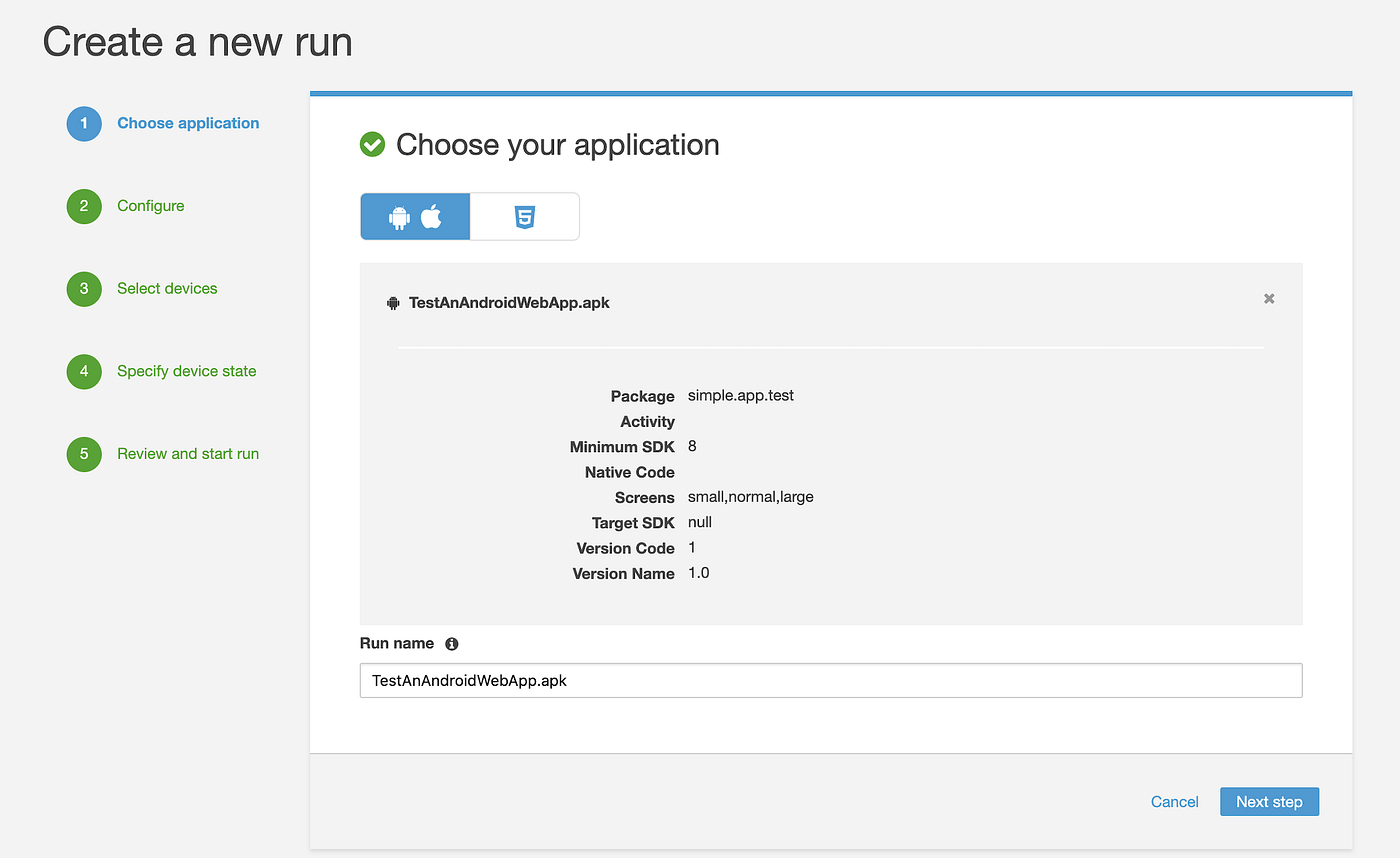Navigate to the Configure step

pyautogui.click(x=150, y=206)
